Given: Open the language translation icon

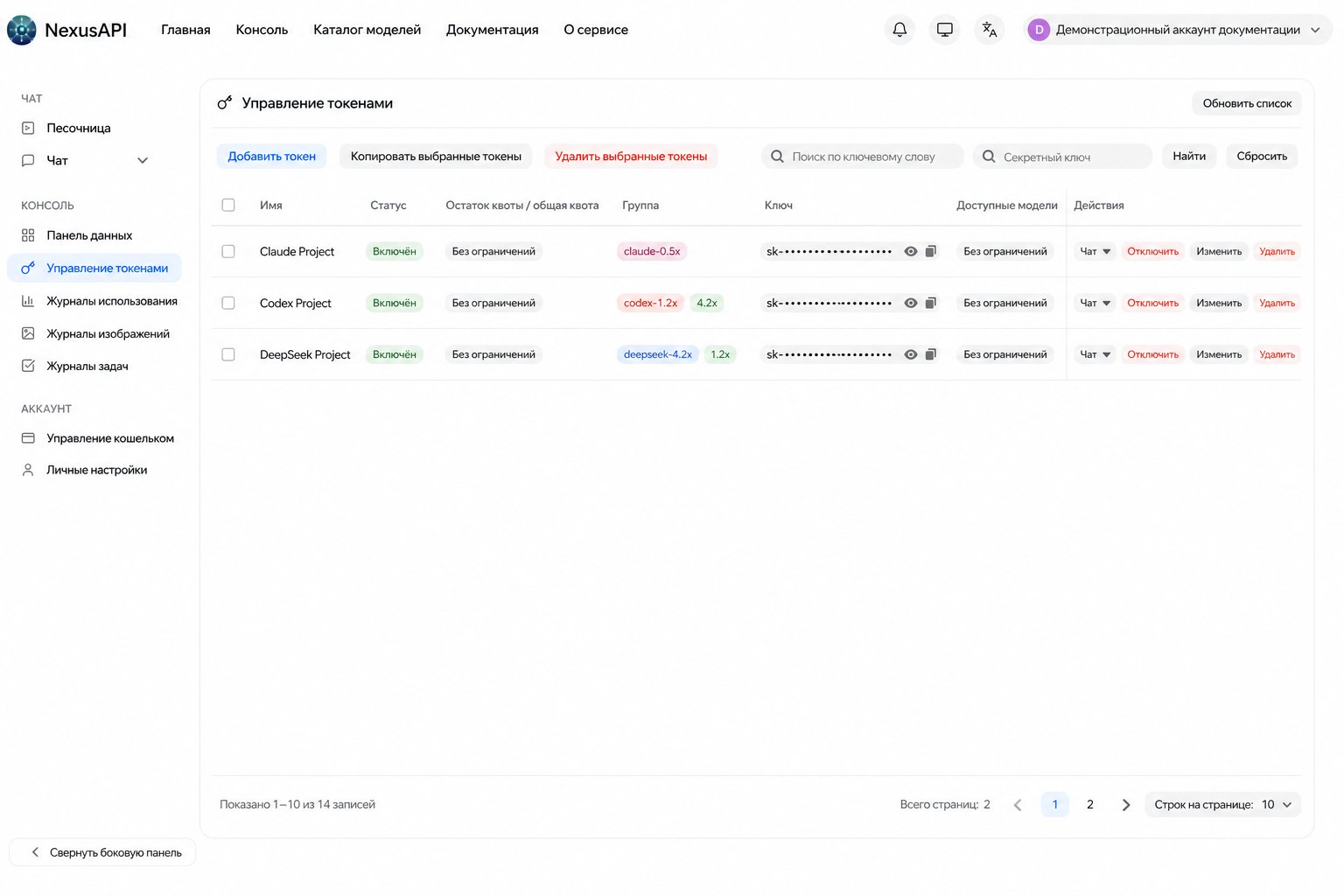Looking at the screenshot, I should click(x=990, y=30).
